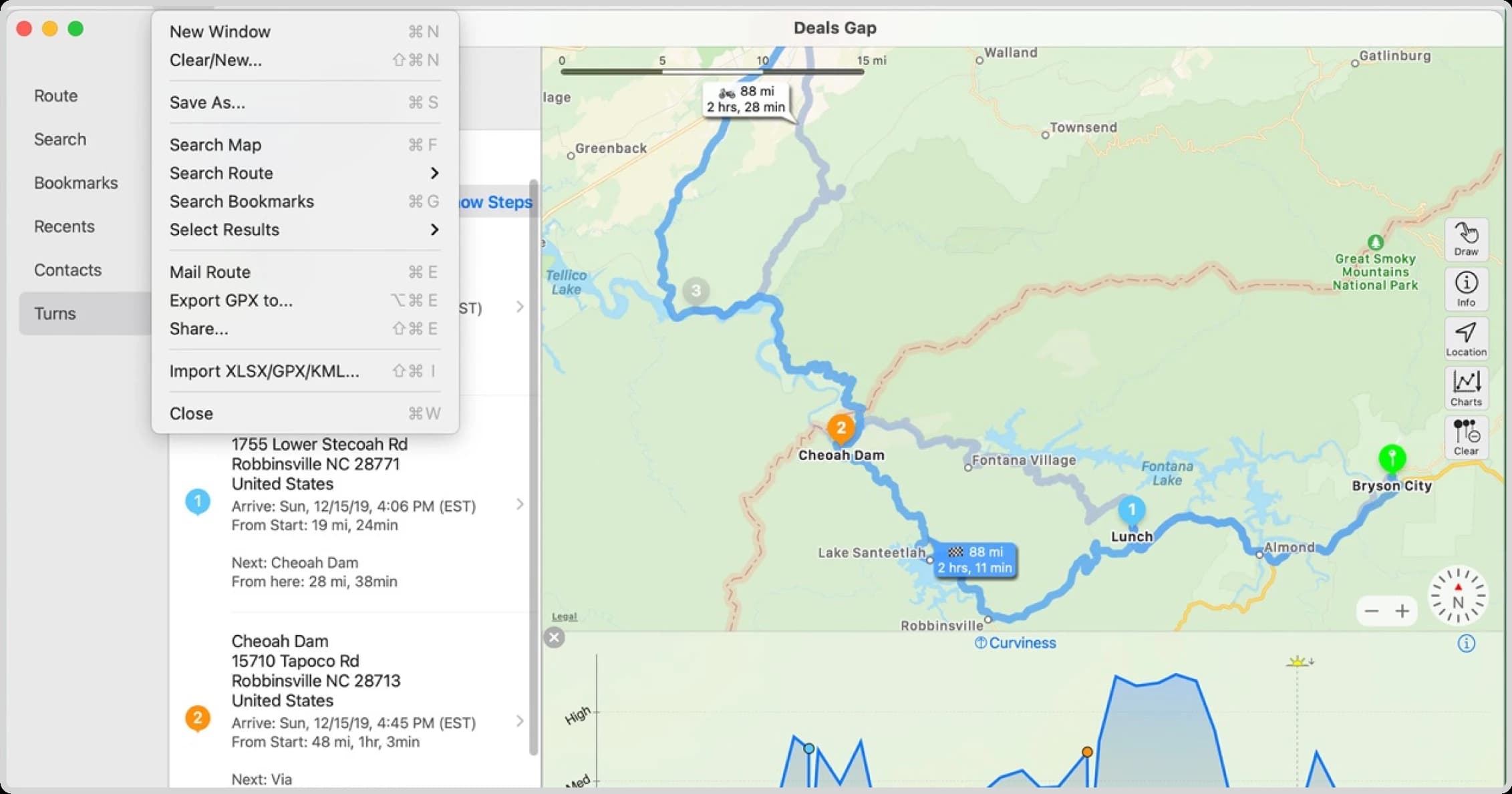This screenshot has width=1512, height=794.
Task: Click the Tellico Lake map label
Action: click(566, 282)
